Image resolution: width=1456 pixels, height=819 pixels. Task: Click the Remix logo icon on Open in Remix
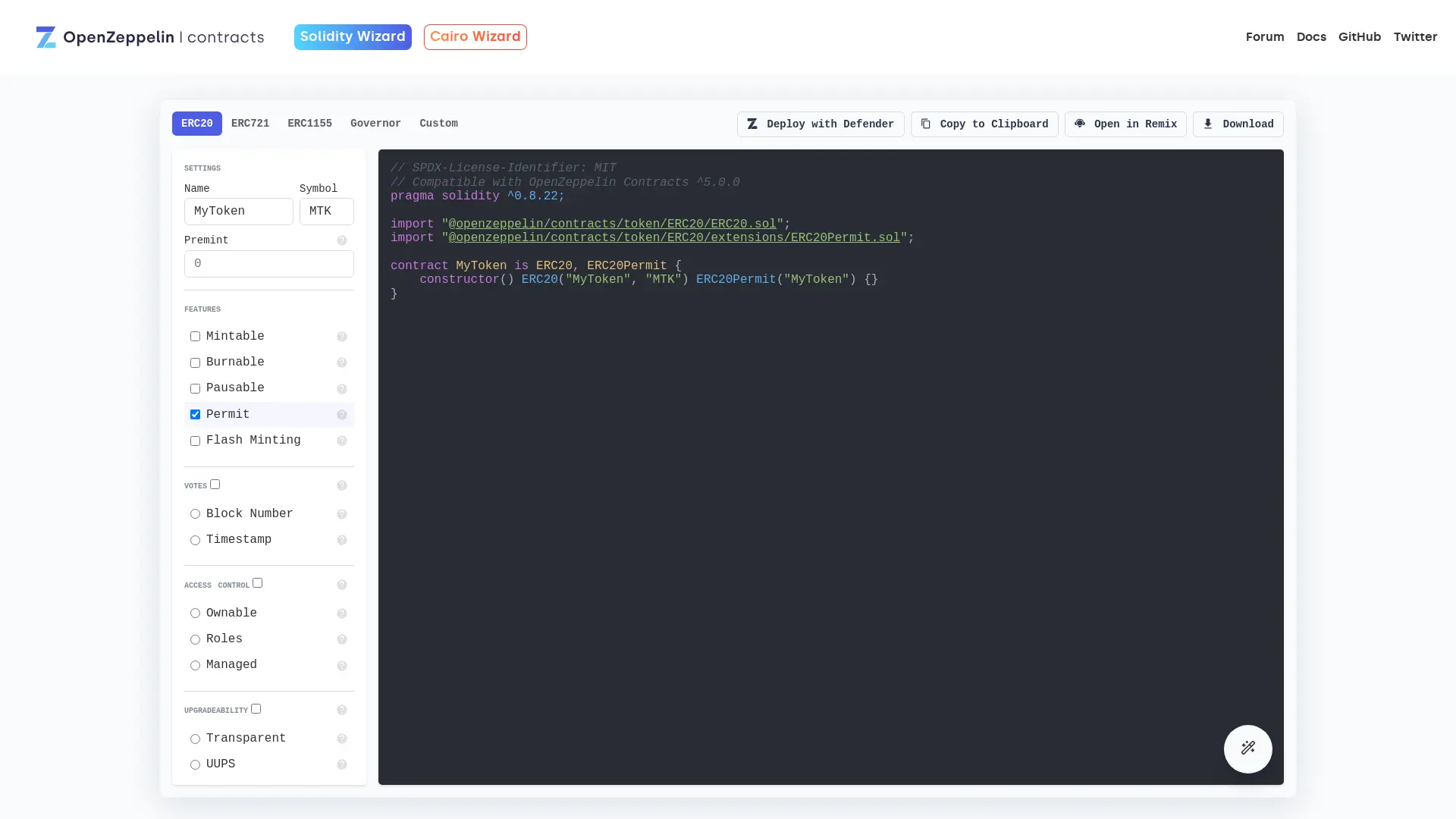tap(1079, 124)
